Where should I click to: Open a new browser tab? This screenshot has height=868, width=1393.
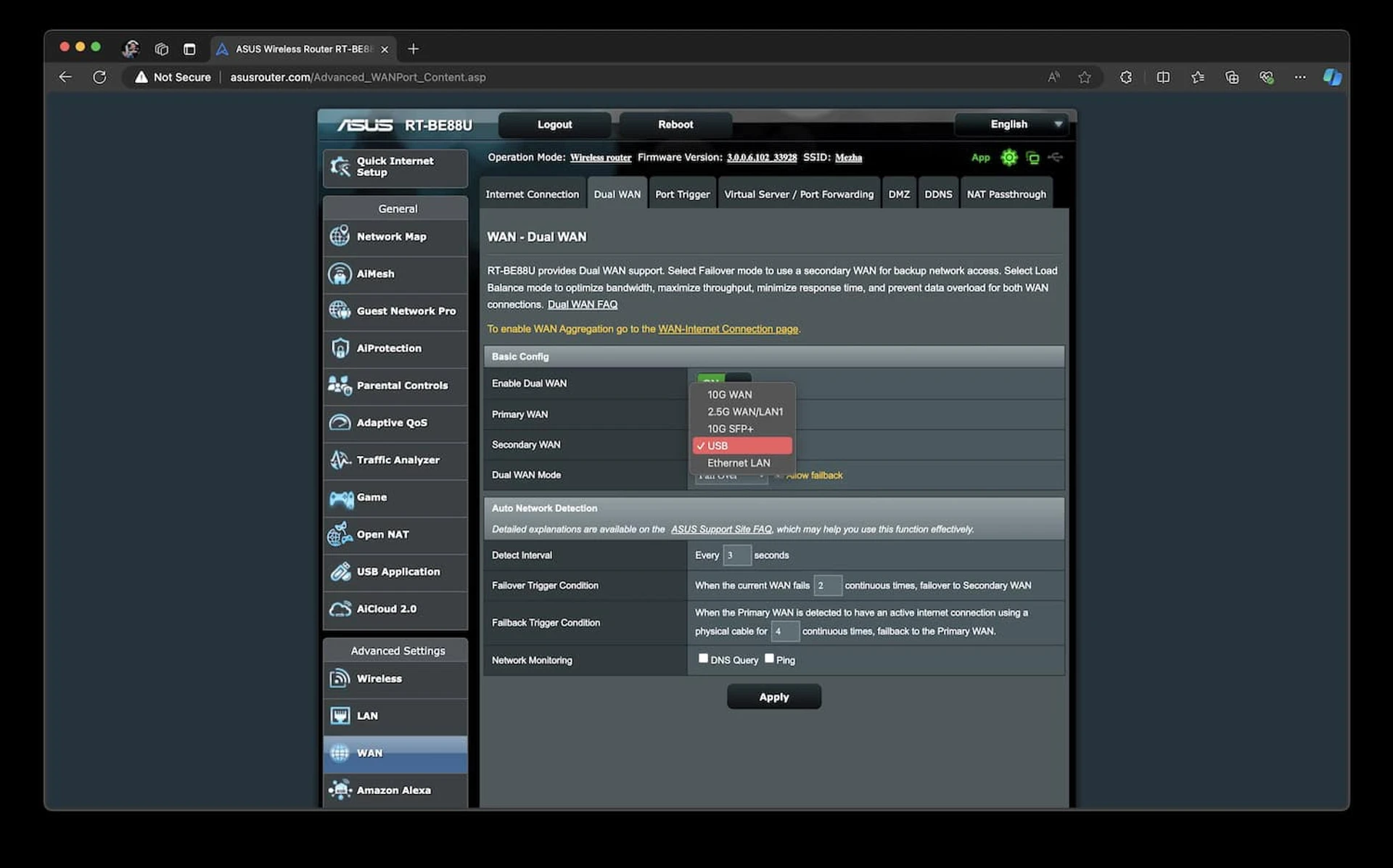tap(413, 49)
